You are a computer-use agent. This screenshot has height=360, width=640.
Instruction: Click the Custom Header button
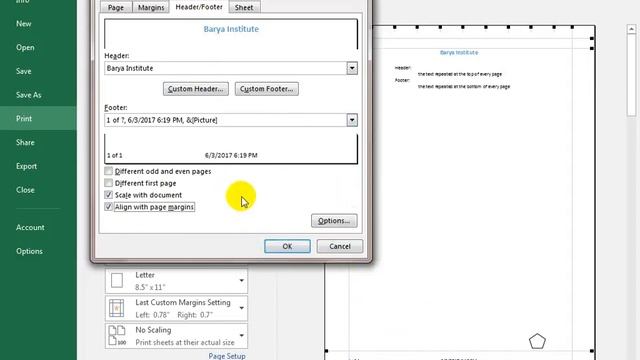click(196, 89)
